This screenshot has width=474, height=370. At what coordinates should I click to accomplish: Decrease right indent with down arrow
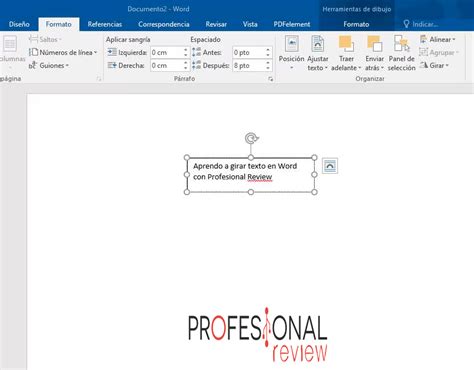pyautogui.click(x=186, y=68)
